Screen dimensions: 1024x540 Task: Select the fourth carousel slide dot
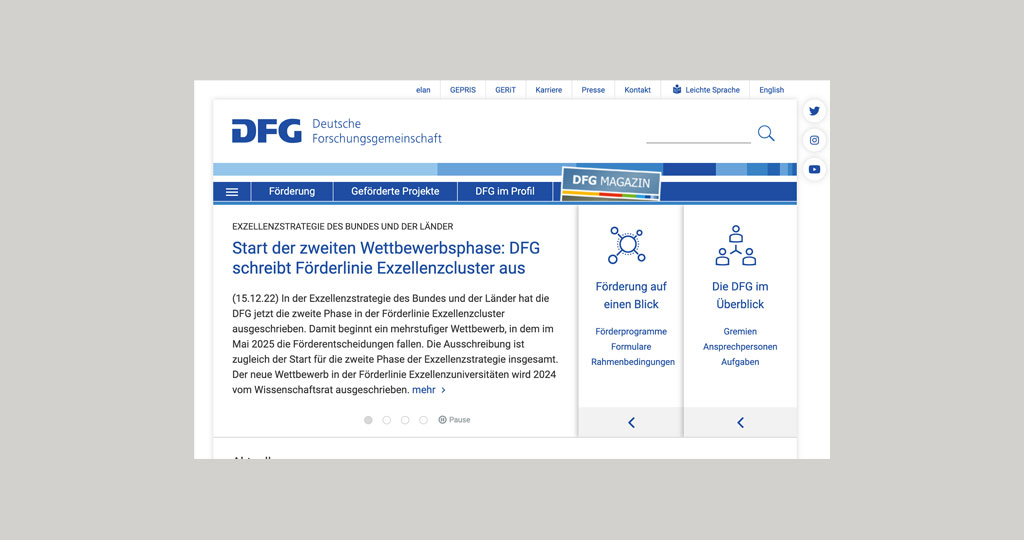click(423, 420)
